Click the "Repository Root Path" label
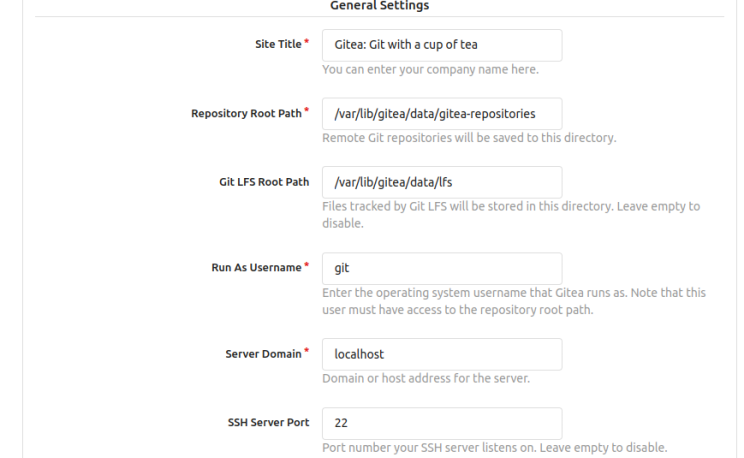The width and height of the screenshot is (744, 458). point(246,114)
